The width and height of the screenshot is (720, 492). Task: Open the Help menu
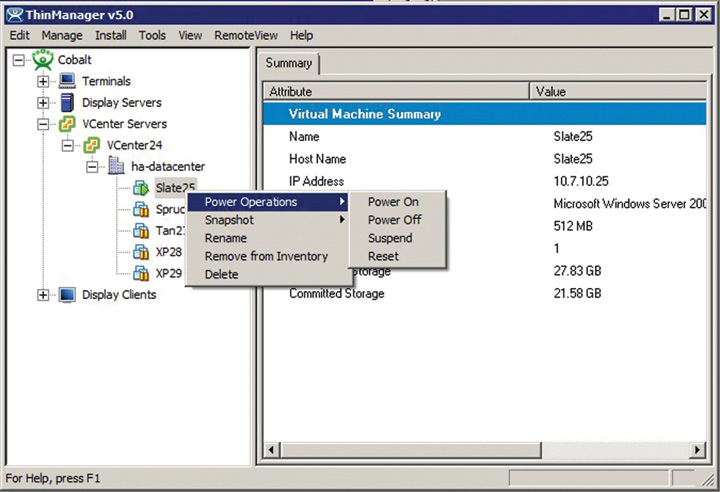coord(301,35)
